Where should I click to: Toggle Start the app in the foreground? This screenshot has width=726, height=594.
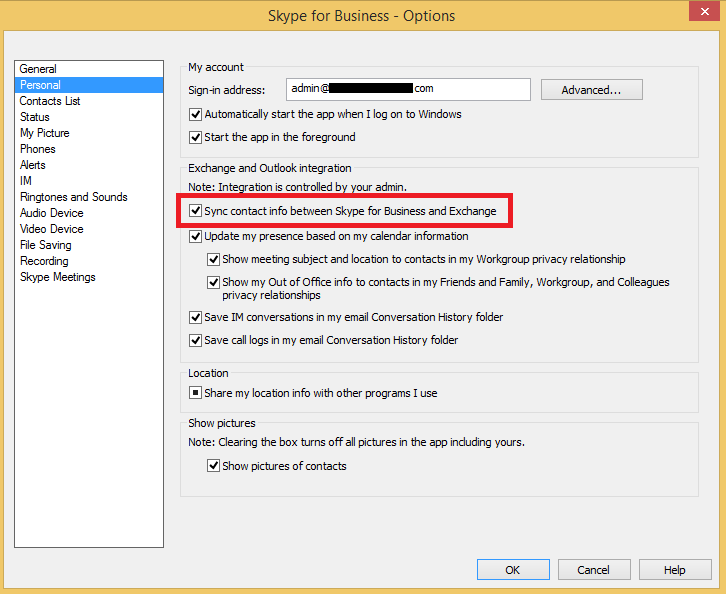click(195, 138)
